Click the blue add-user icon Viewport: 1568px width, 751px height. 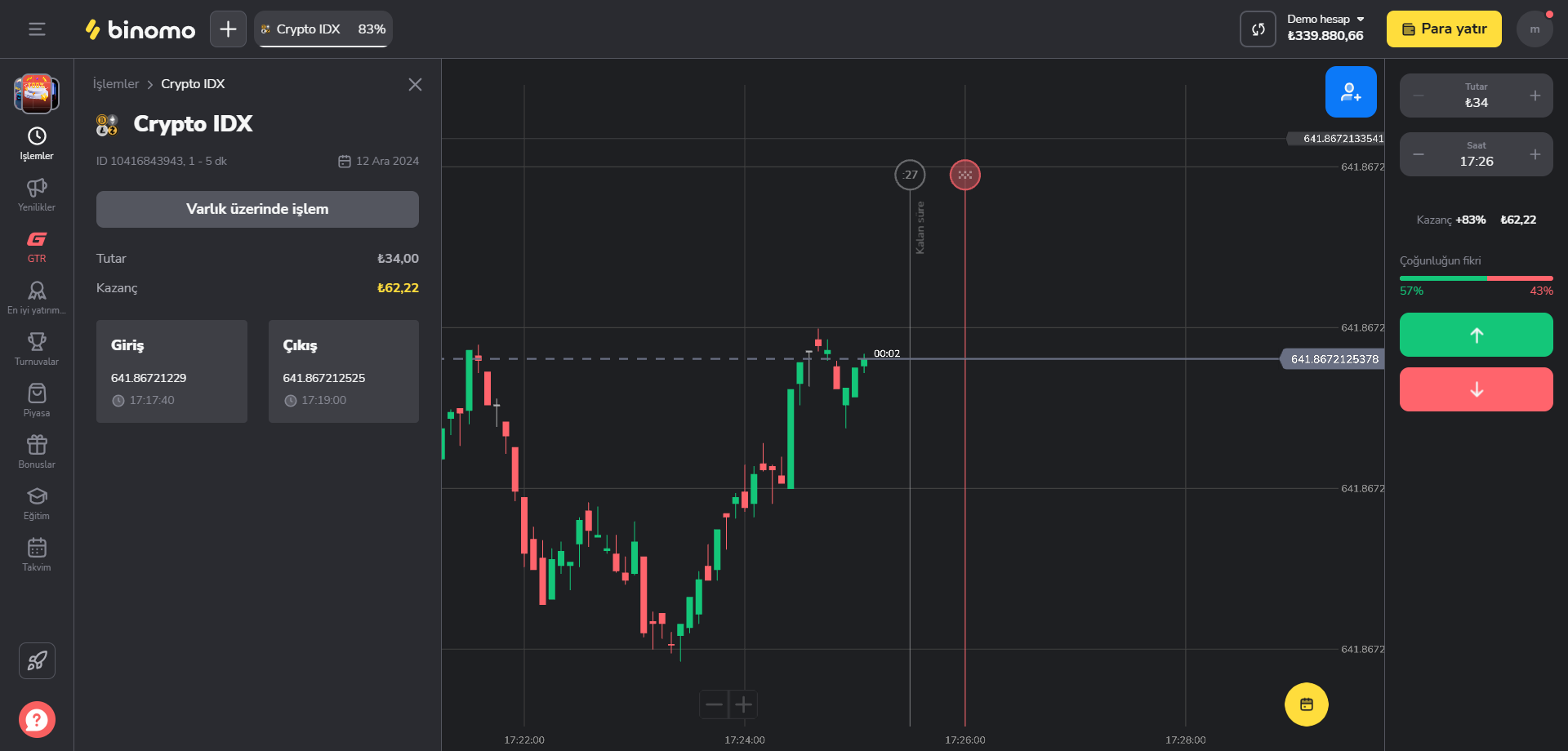[1350, 92]
